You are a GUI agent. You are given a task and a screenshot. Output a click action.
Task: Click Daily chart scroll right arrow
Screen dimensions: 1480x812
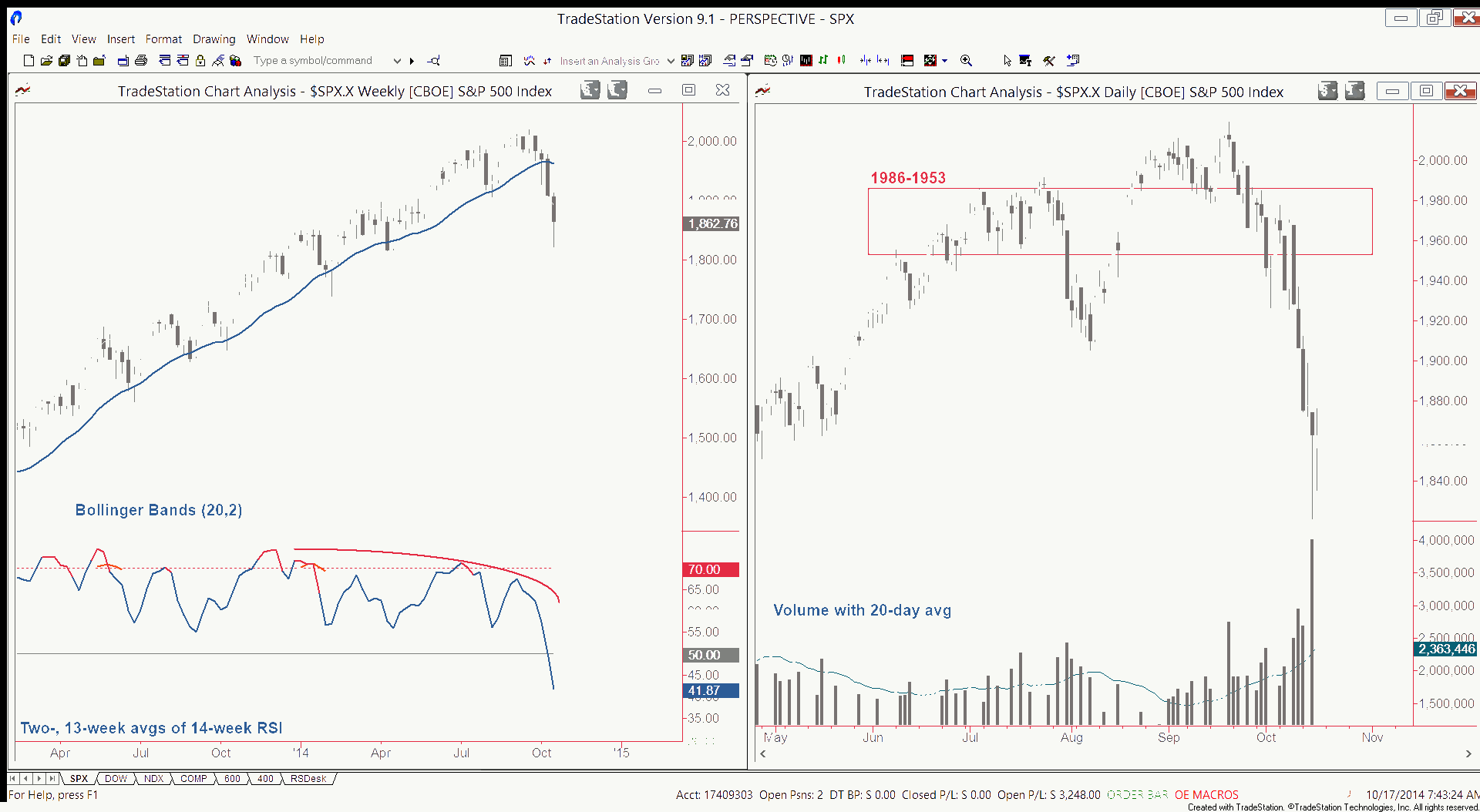point(1468,753)
